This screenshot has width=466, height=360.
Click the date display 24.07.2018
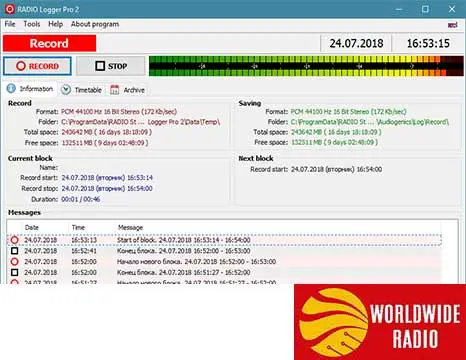pos(356,43)
